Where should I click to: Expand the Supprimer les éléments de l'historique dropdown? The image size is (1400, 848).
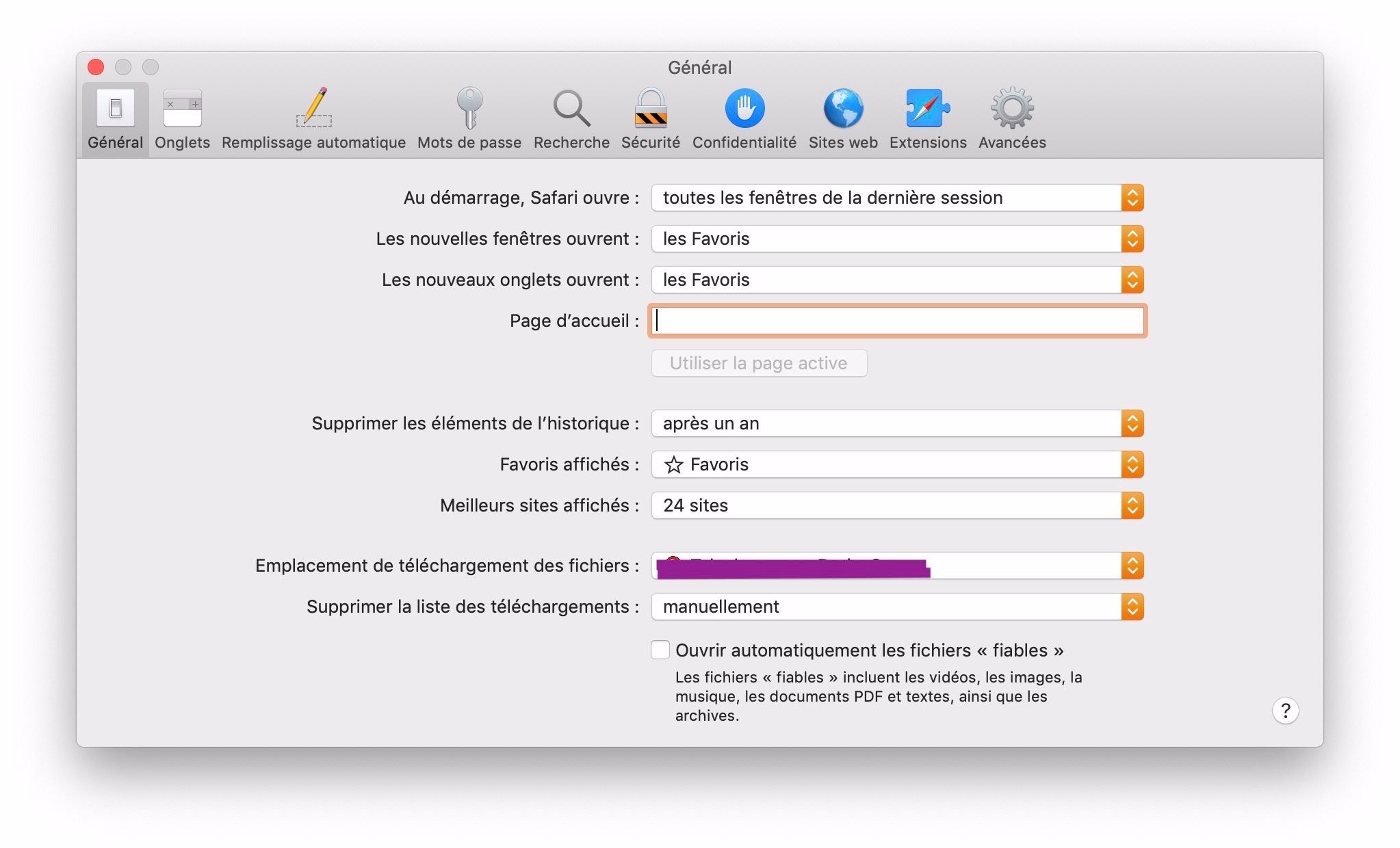coord(897,423)
